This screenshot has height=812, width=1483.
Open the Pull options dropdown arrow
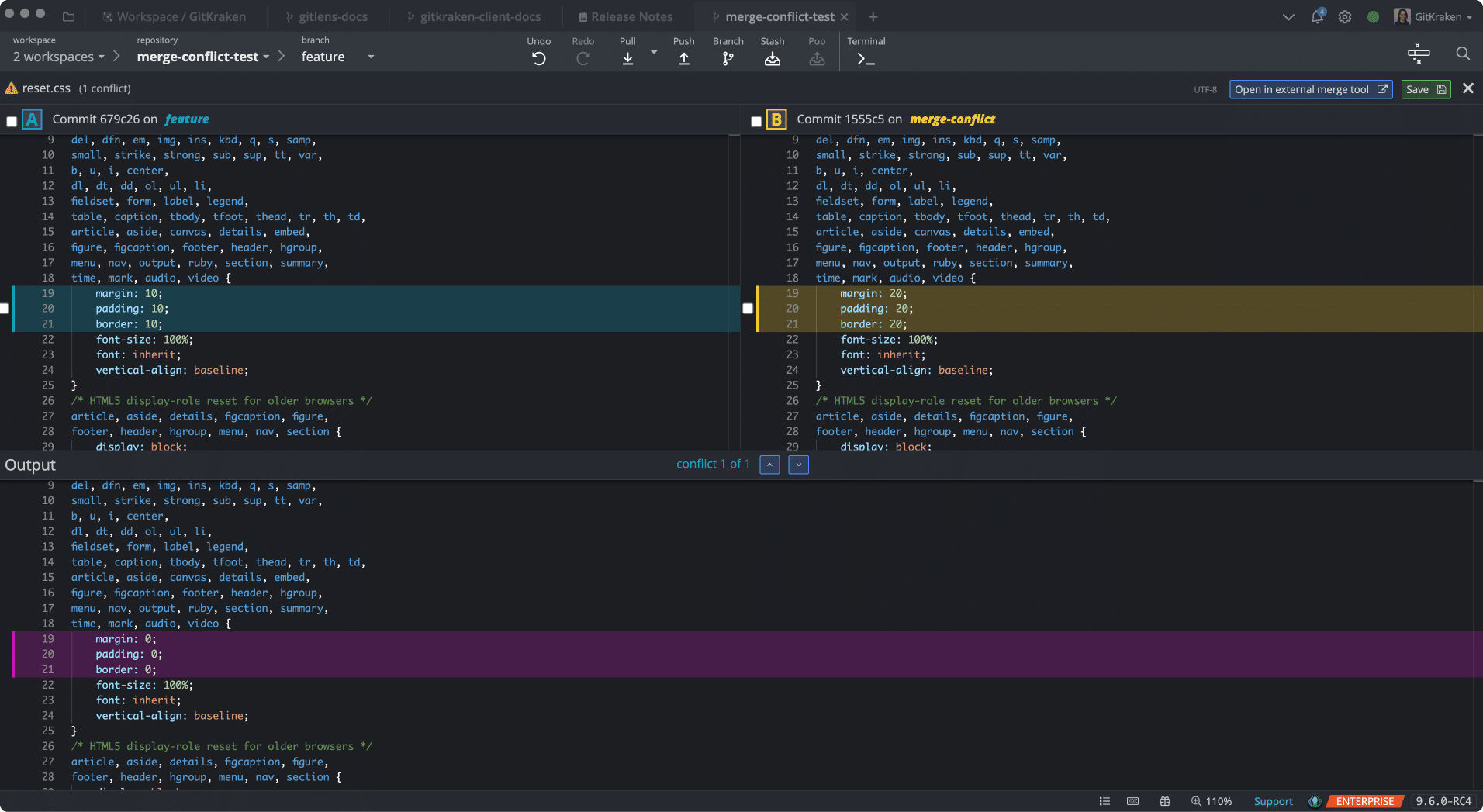[654, 53]
